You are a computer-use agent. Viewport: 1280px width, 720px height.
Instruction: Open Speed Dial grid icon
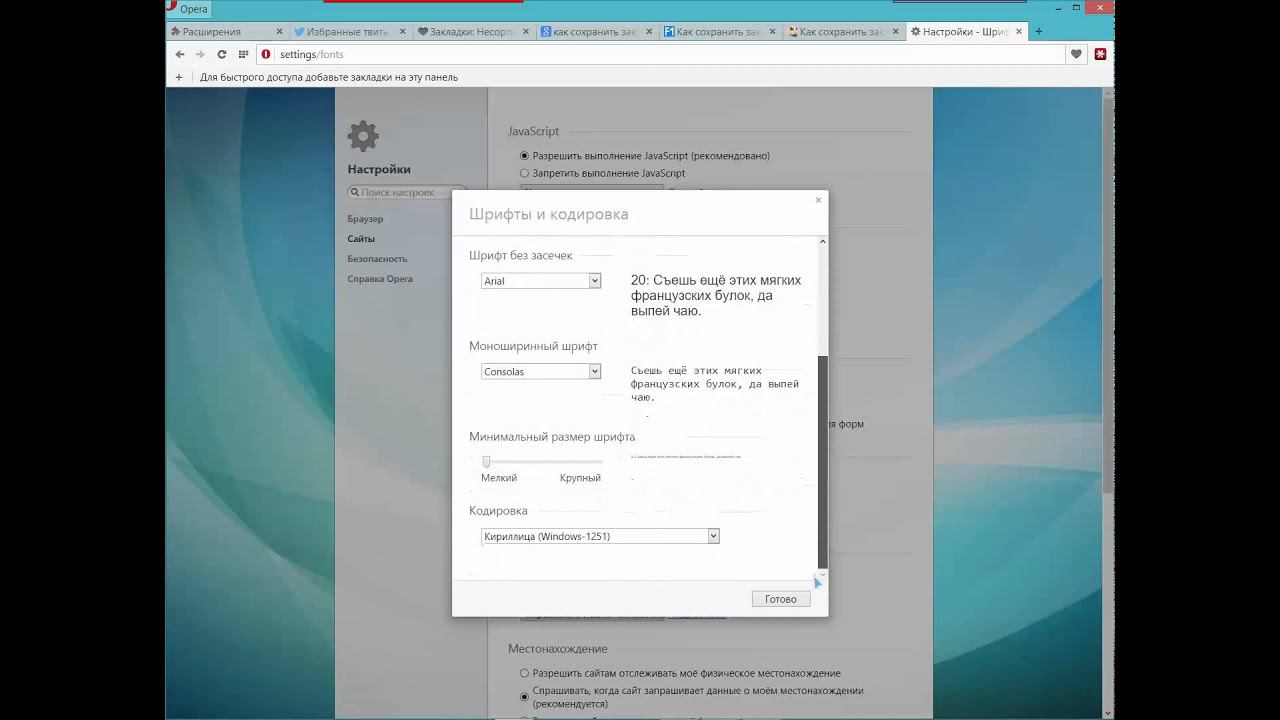pyautogui.click(x=243, y=54)
